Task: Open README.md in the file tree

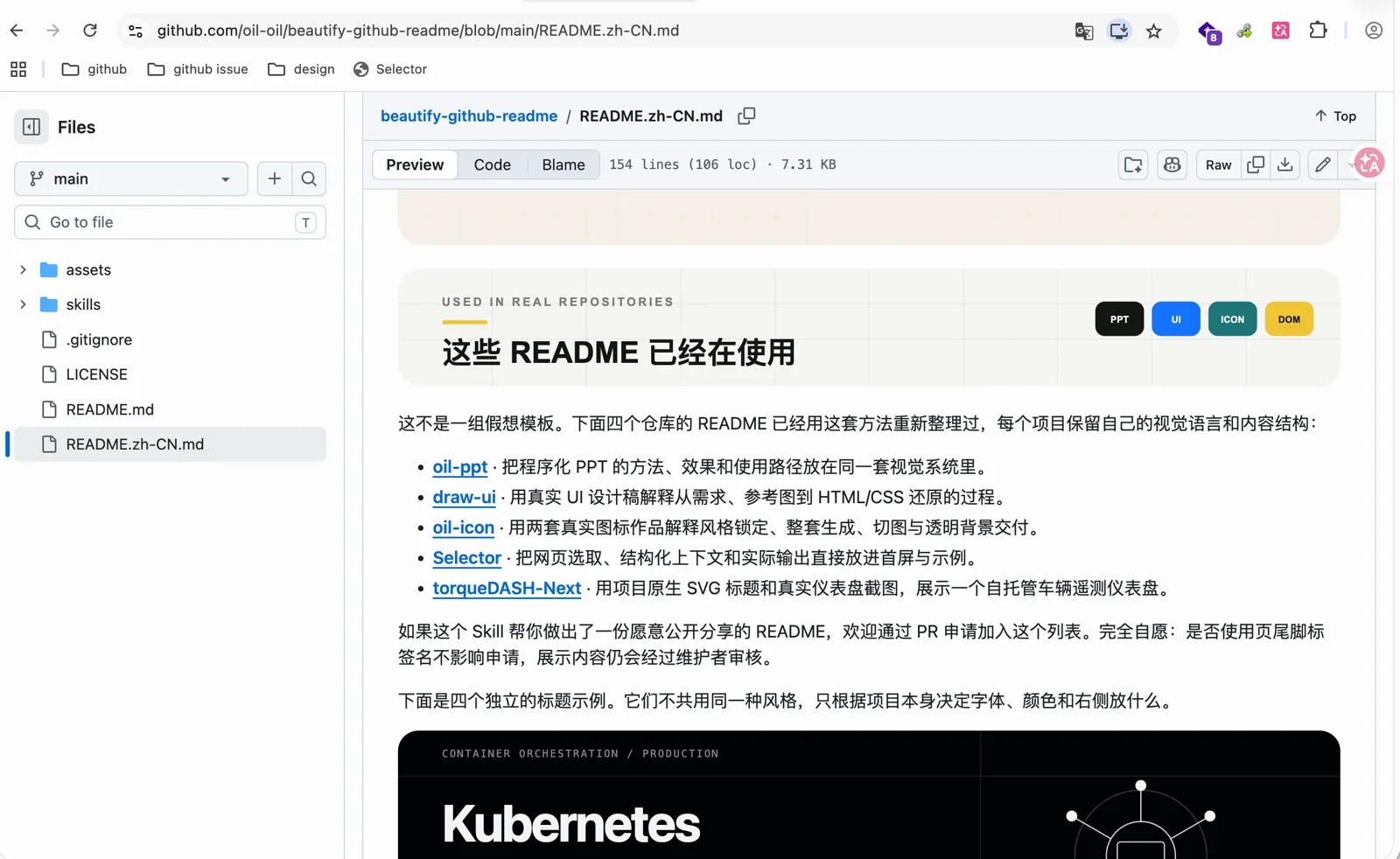Action: [171, 409]
